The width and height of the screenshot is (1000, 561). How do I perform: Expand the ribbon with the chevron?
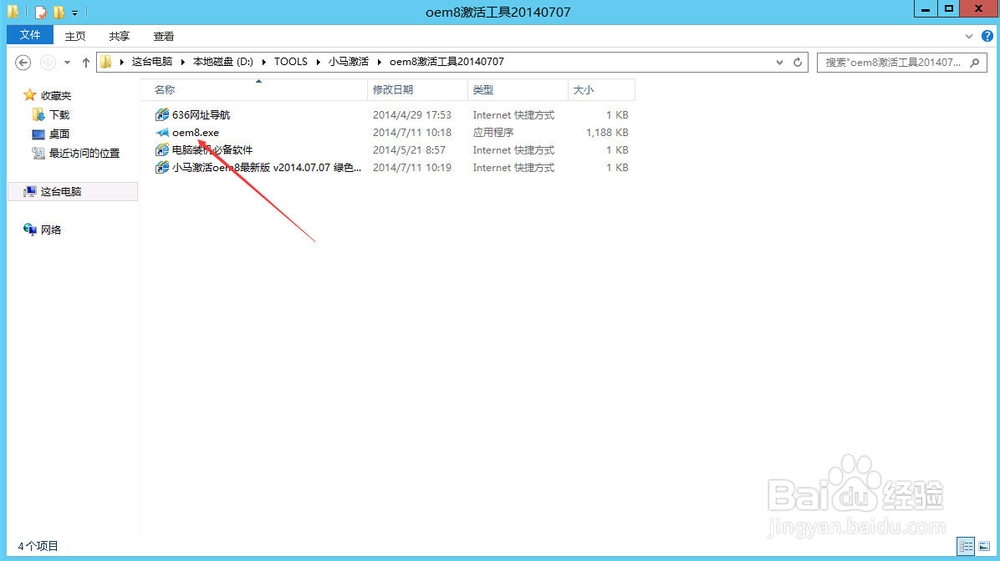[x=969, y=36]
